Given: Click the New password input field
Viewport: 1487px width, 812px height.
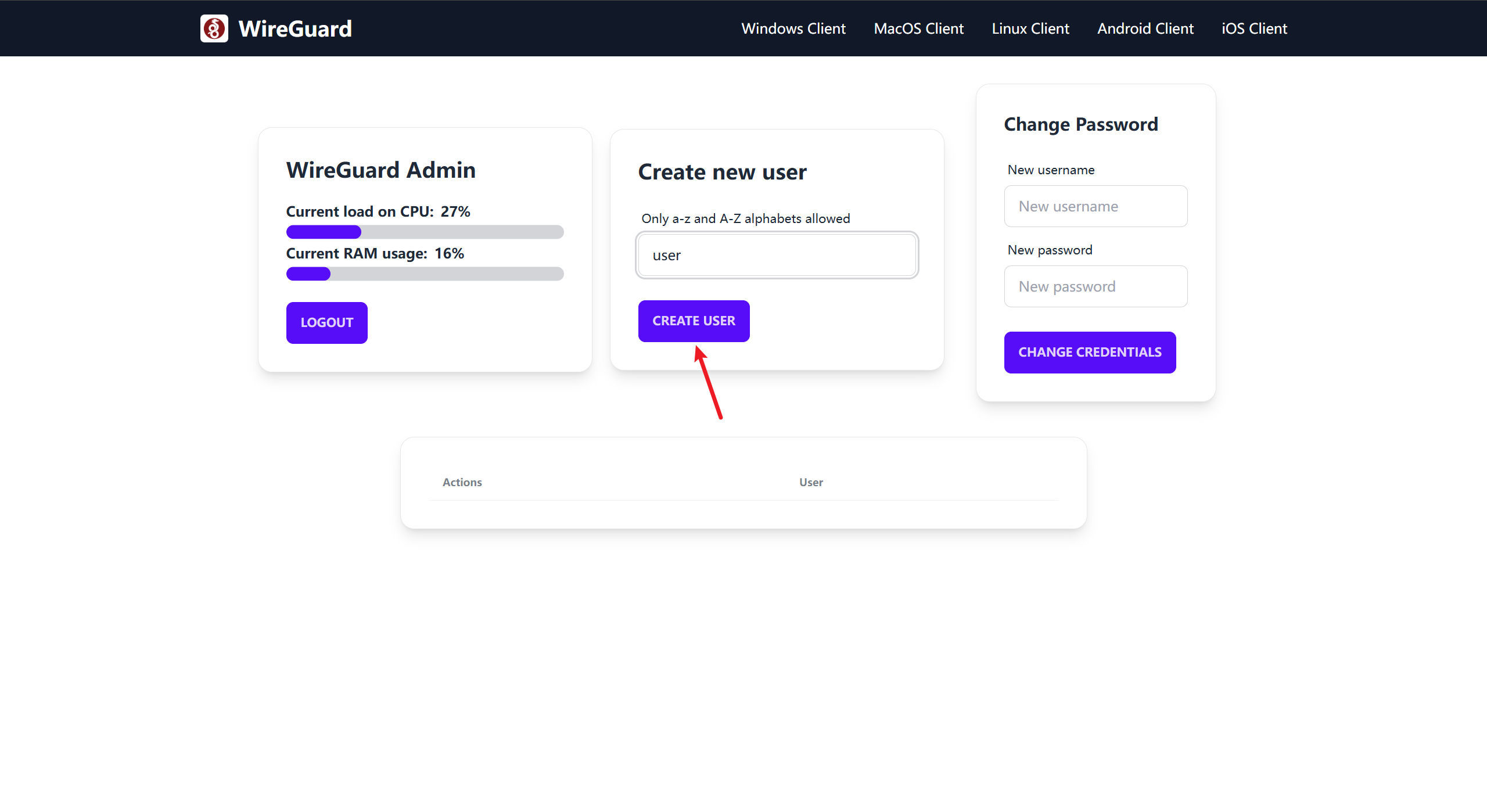Looking at the screenshot, I should coord(1095,286).
